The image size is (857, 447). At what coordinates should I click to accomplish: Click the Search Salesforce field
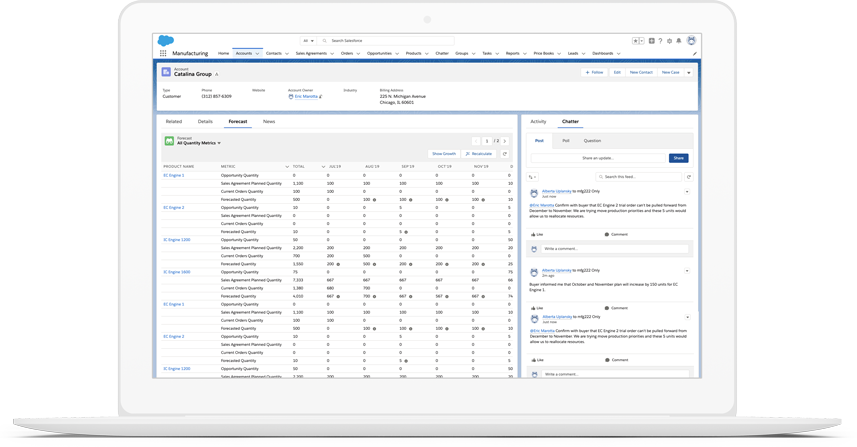[386, 41]
